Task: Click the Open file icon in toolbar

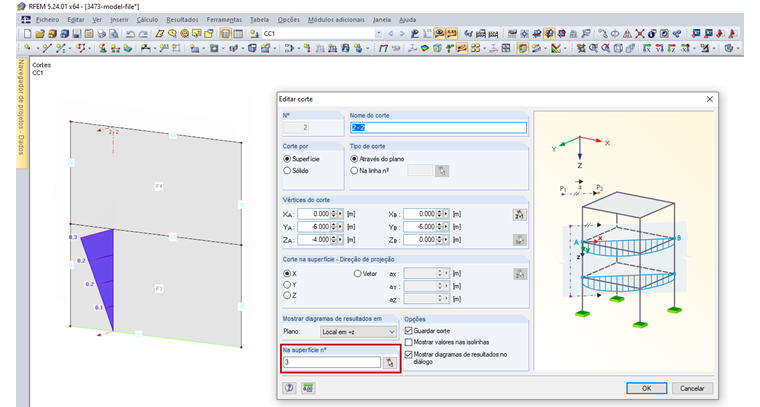Action: [x=41, y=33]
